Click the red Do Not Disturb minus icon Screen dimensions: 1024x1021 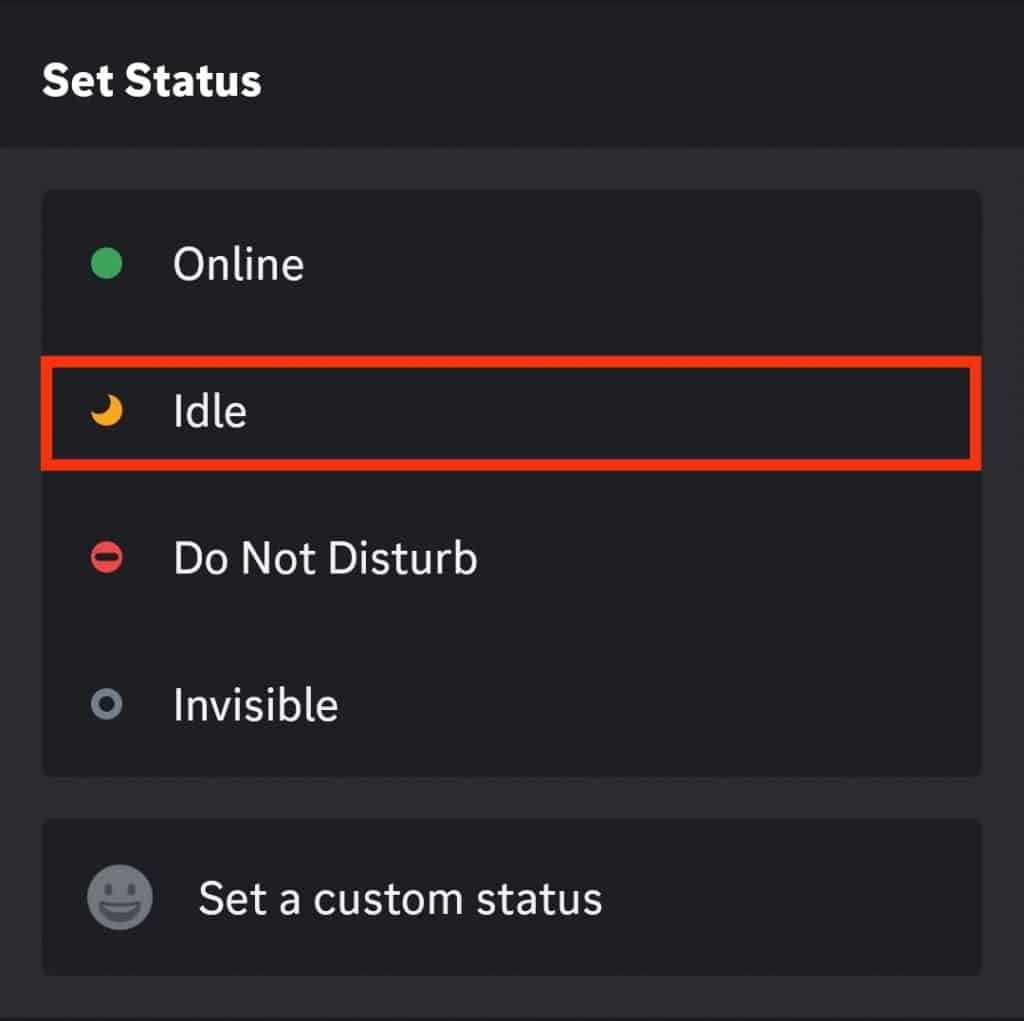108,557
